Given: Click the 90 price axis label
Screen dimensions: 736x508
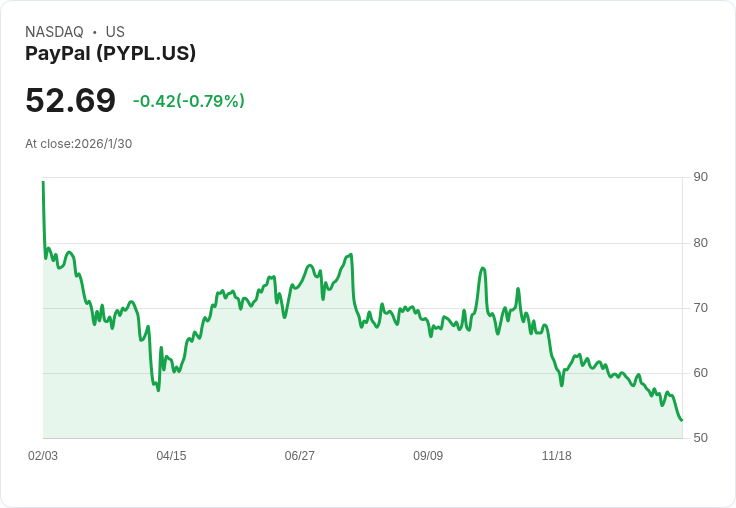Looking at the screenshot, I should click(x=700, y=177).
